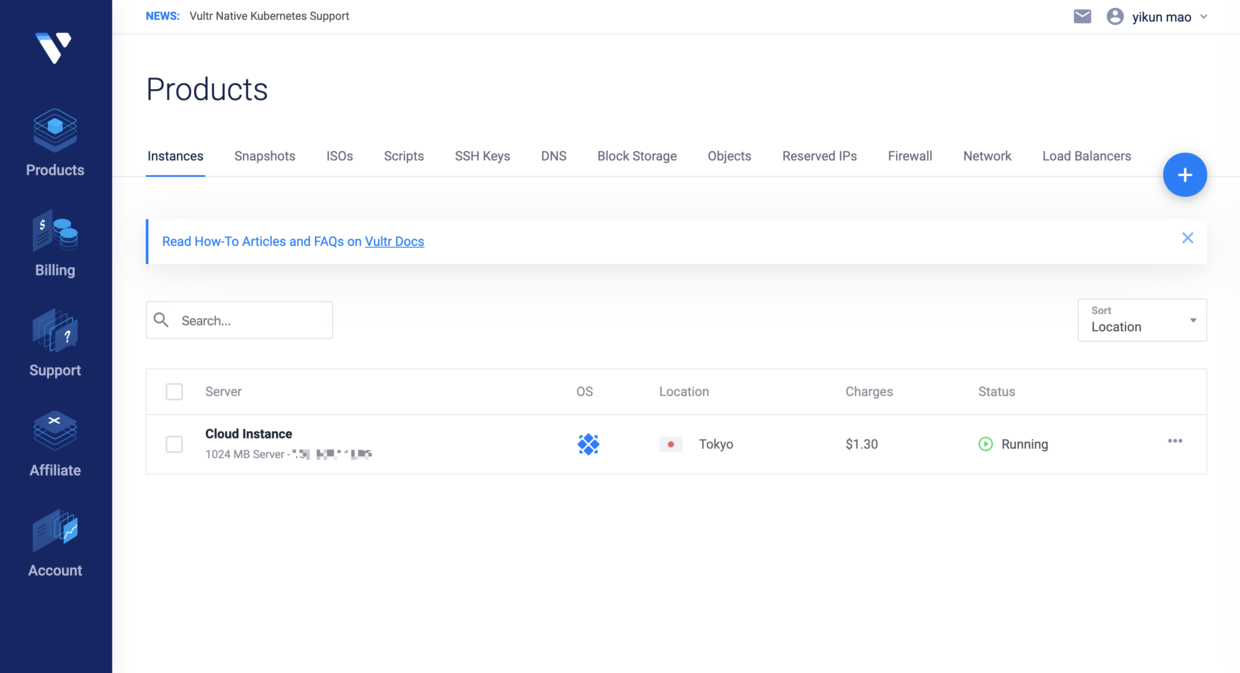Tick the select-all servers checkbox
Screen dimensions: 1240x673
[174, 391]
